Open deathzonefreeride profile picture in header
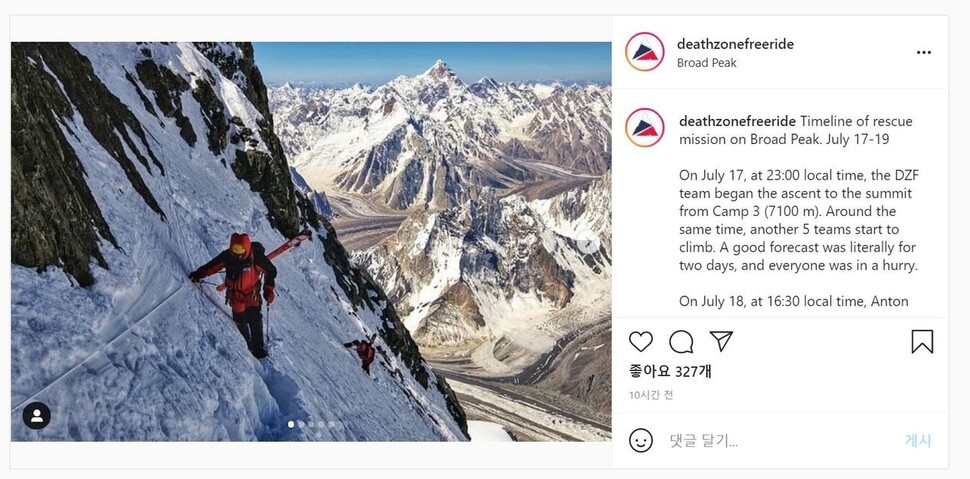The width and height of the screenshot is (970, 479). [645, 52]
